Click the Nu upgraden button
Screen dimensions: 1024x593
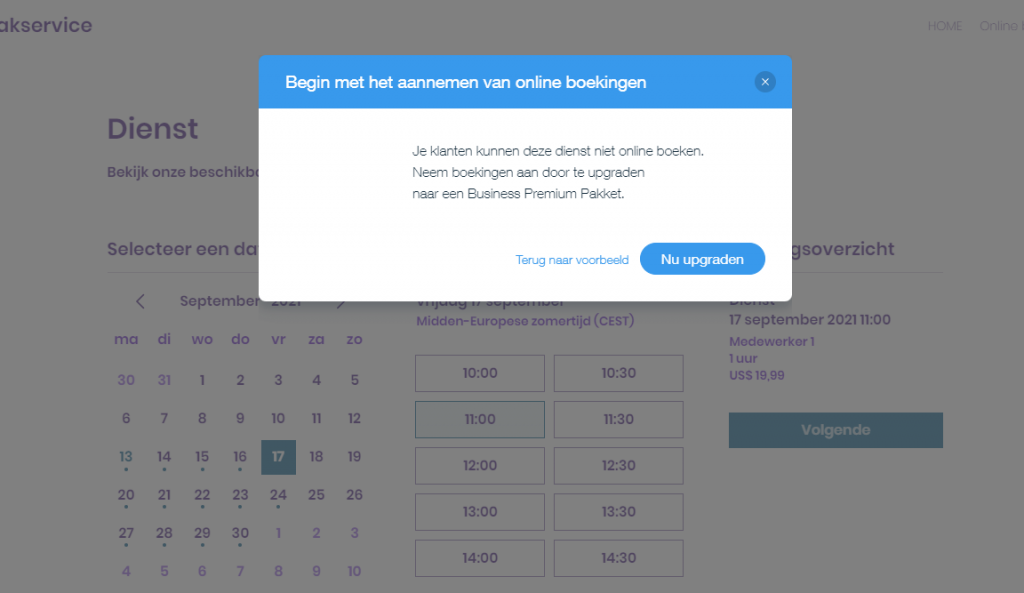pyautogui.click(x=702, y=259)
